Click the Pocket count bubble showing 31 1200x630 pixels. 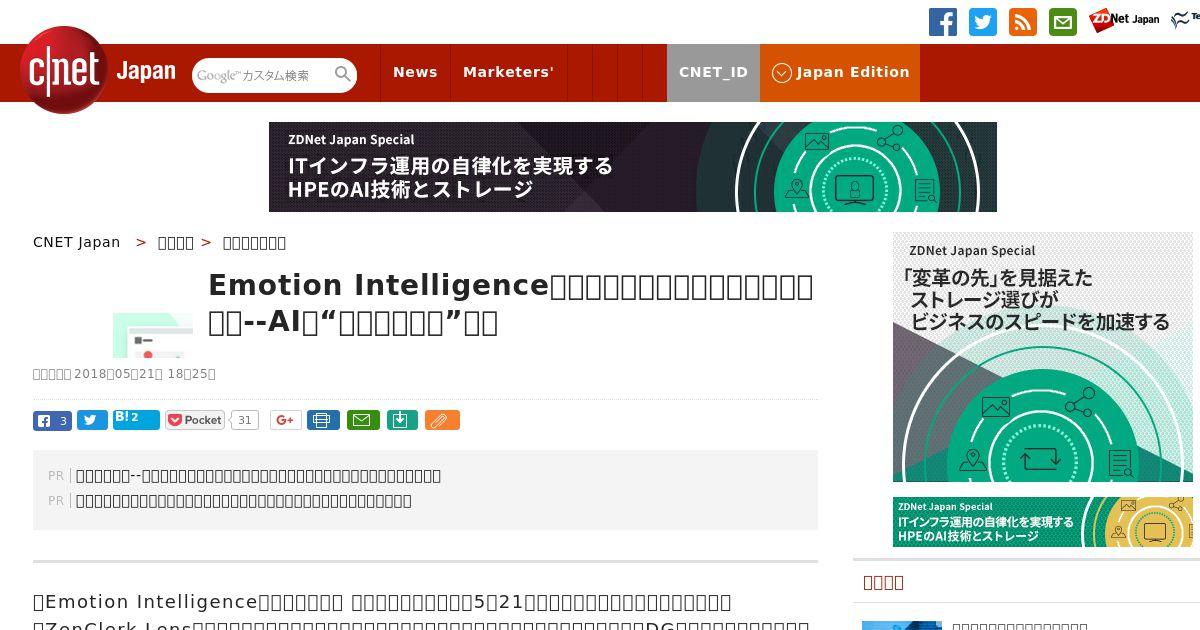(x=245, y=420)
